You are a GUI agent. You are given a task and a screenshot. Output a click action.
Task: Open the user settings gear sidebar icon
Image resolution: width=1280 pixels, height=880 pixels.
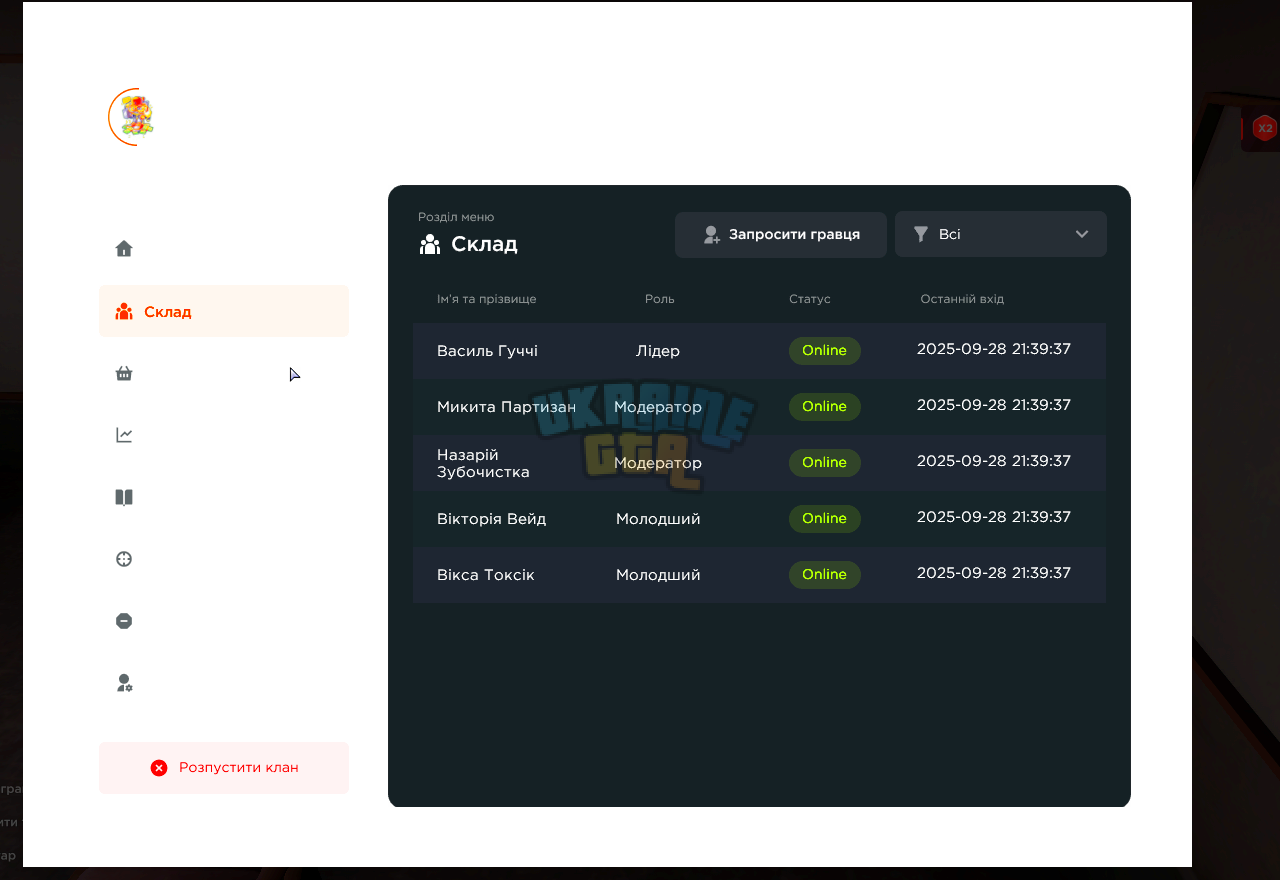pyautogui.click(x=124, y=683)
